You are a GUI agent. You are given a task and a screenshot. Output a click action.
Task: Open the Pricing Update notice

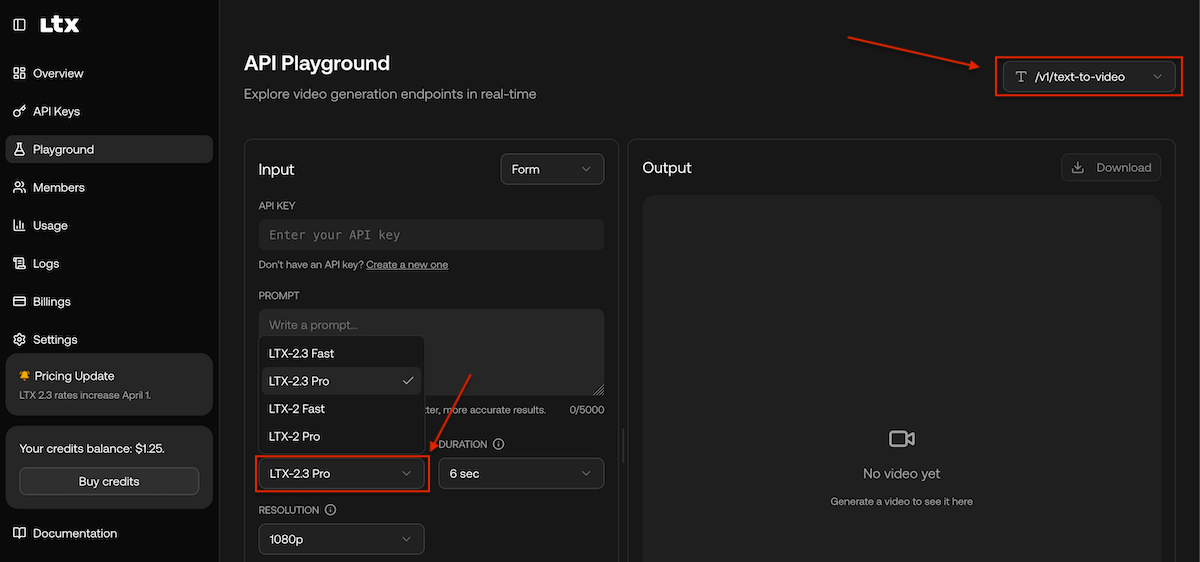click(x=109, y=384)
